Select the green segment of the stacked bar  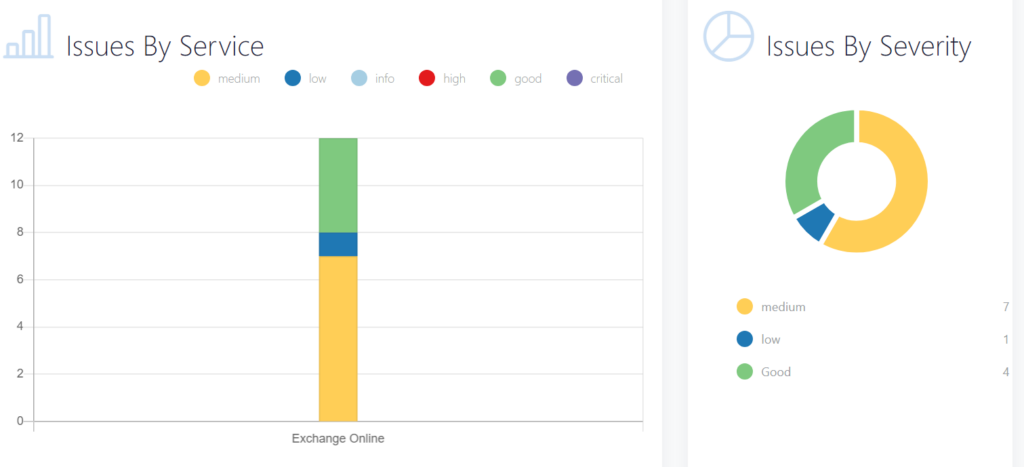click(x=338, y=185)
